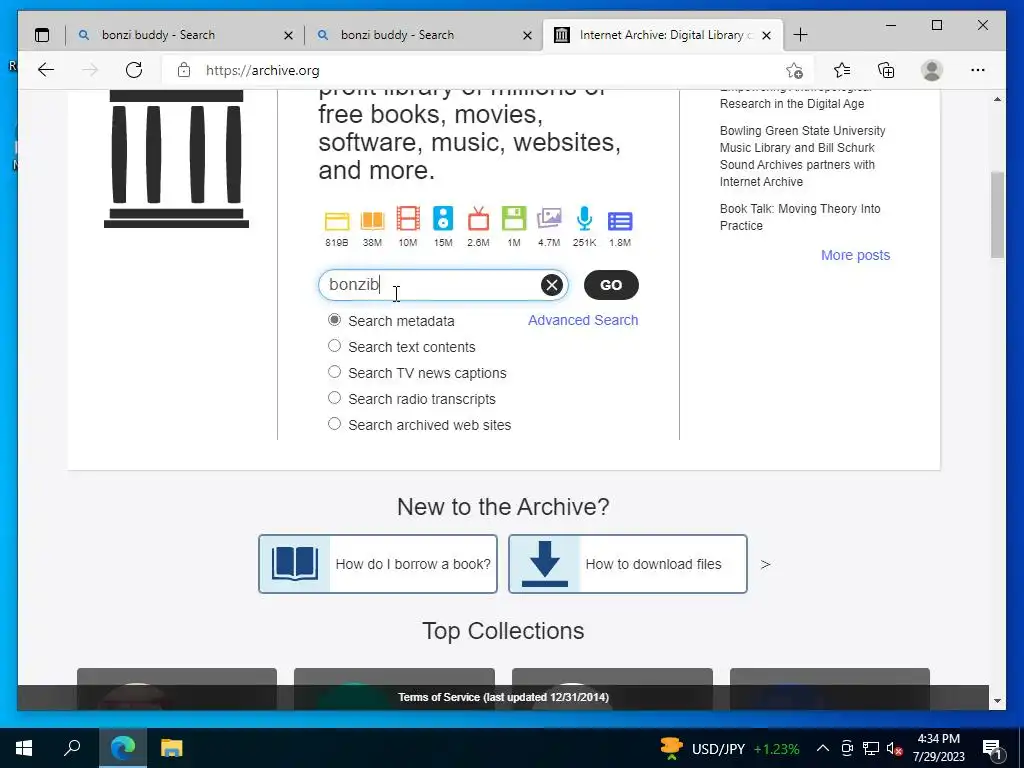The height and width of the screenshot is (768, 1024).
Task: Click the Top Collections heading
Action: click(x=503, y=631)
